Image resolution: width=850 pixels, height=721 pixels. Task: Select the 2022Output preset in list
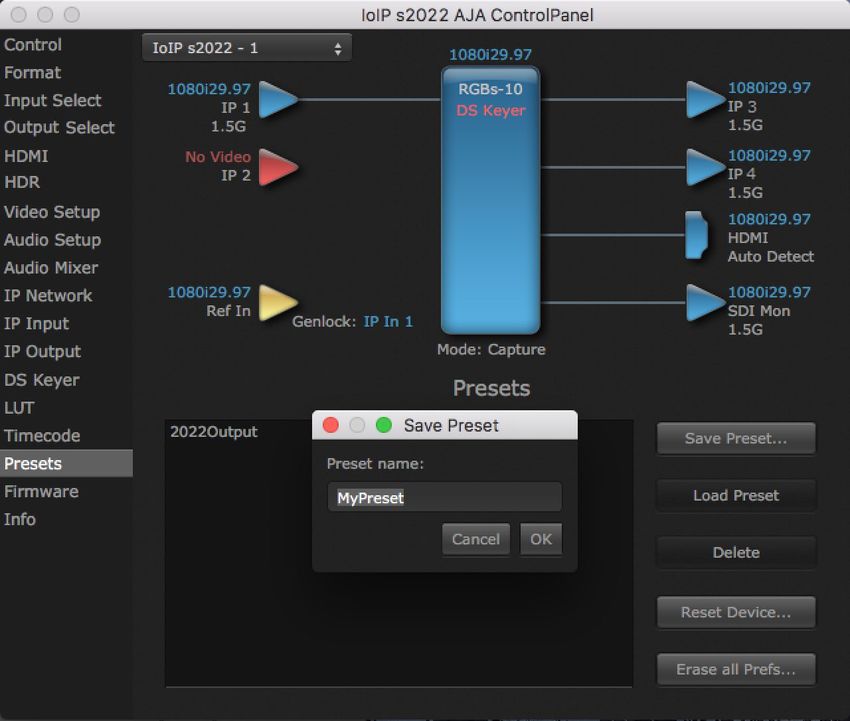214,432
